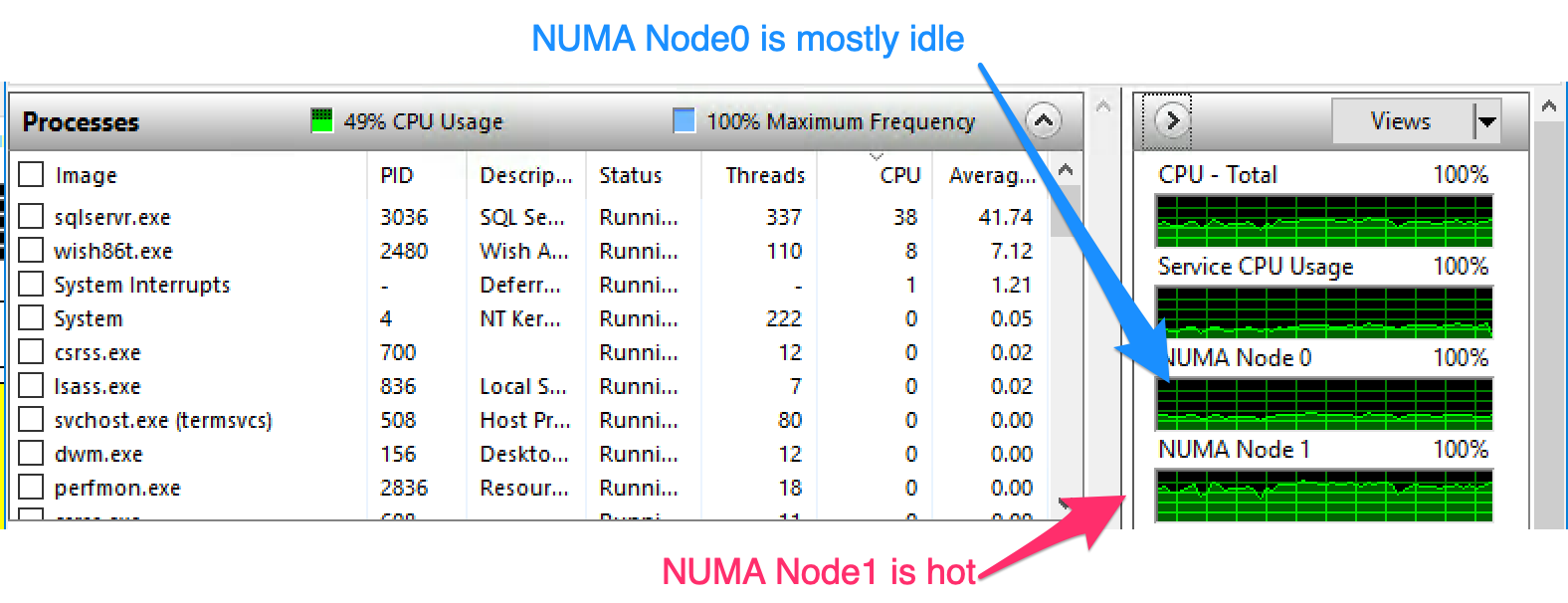
Task: Check the sqlservr.exe process checkbox
Action: (32, 217)
